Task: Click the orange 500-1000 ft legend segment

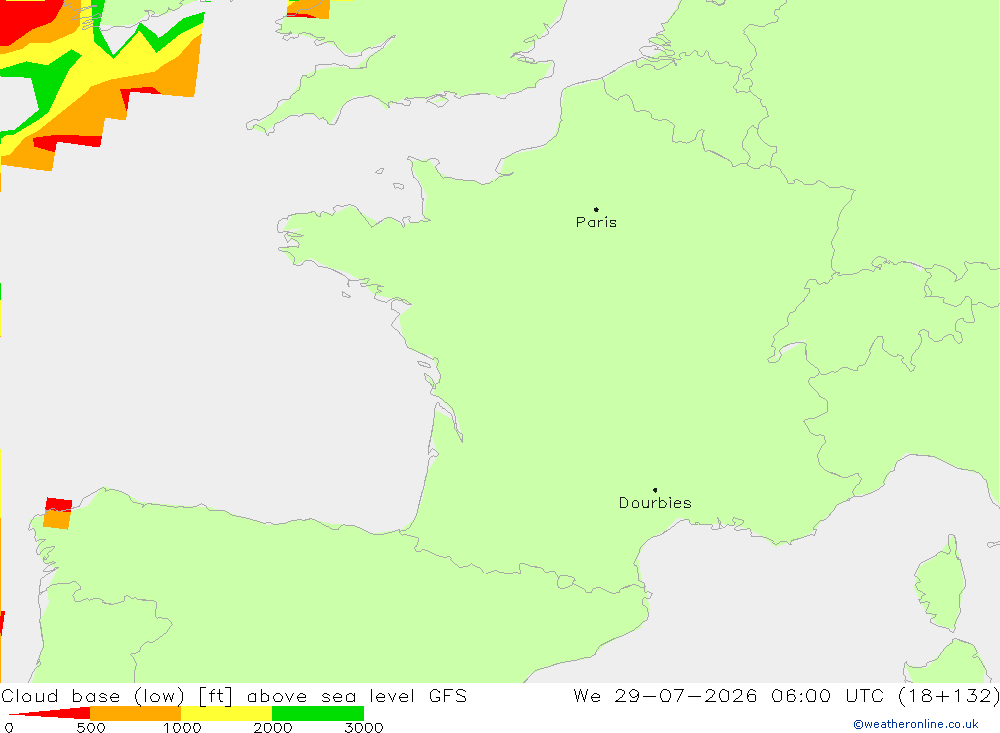Action: click(136, 713)
